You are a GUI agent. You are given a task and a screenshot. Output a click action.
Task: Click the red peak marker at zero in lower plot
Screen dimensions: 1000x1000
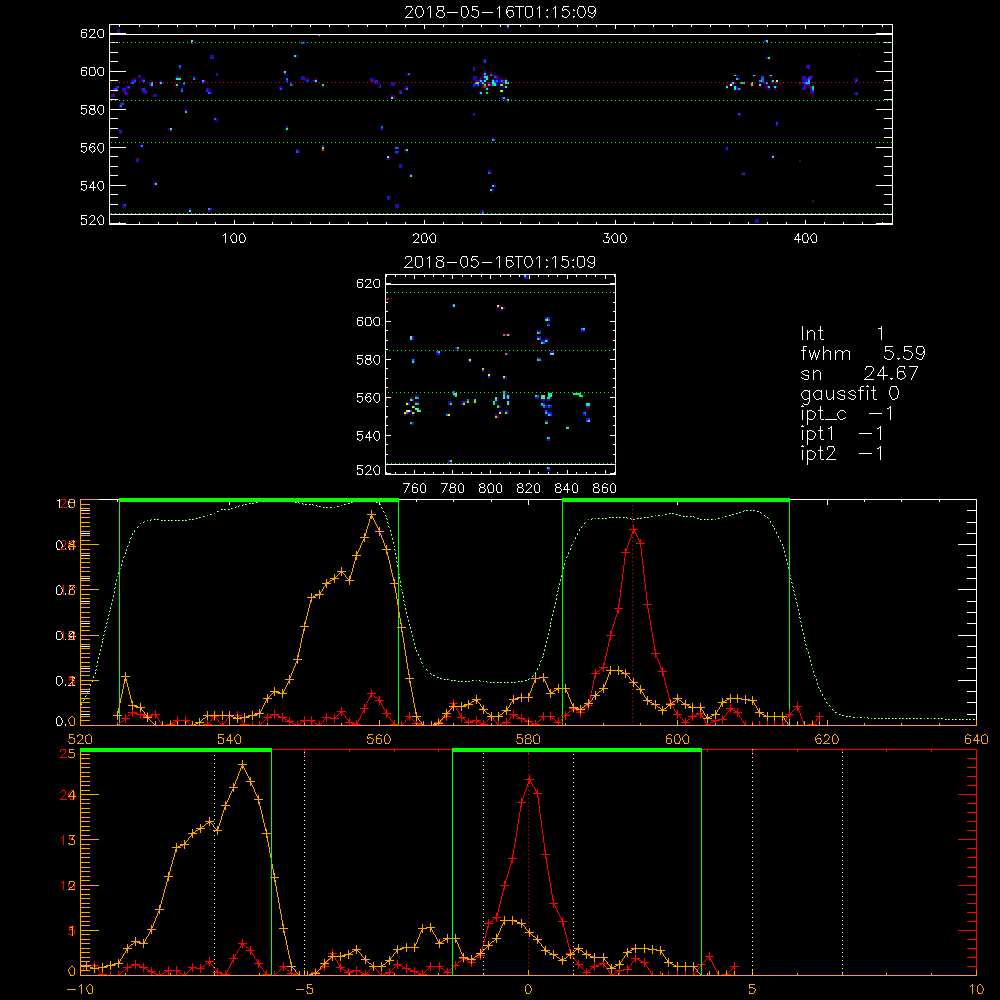[529, 779]
